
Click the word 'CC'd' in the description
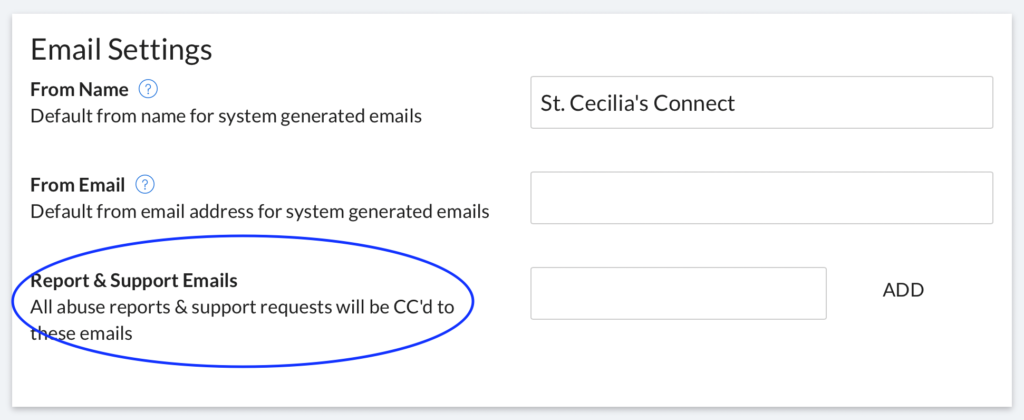[x=413, y=308]
